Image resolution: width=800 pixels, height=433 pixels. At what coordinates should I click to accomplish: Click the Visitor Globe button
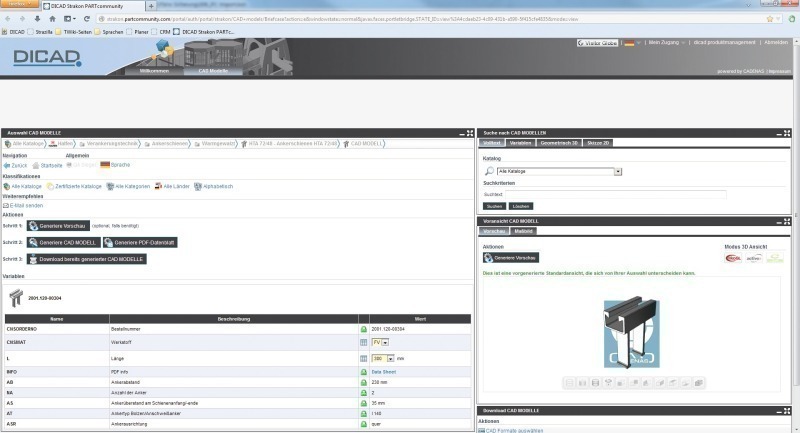pos(597,43)
